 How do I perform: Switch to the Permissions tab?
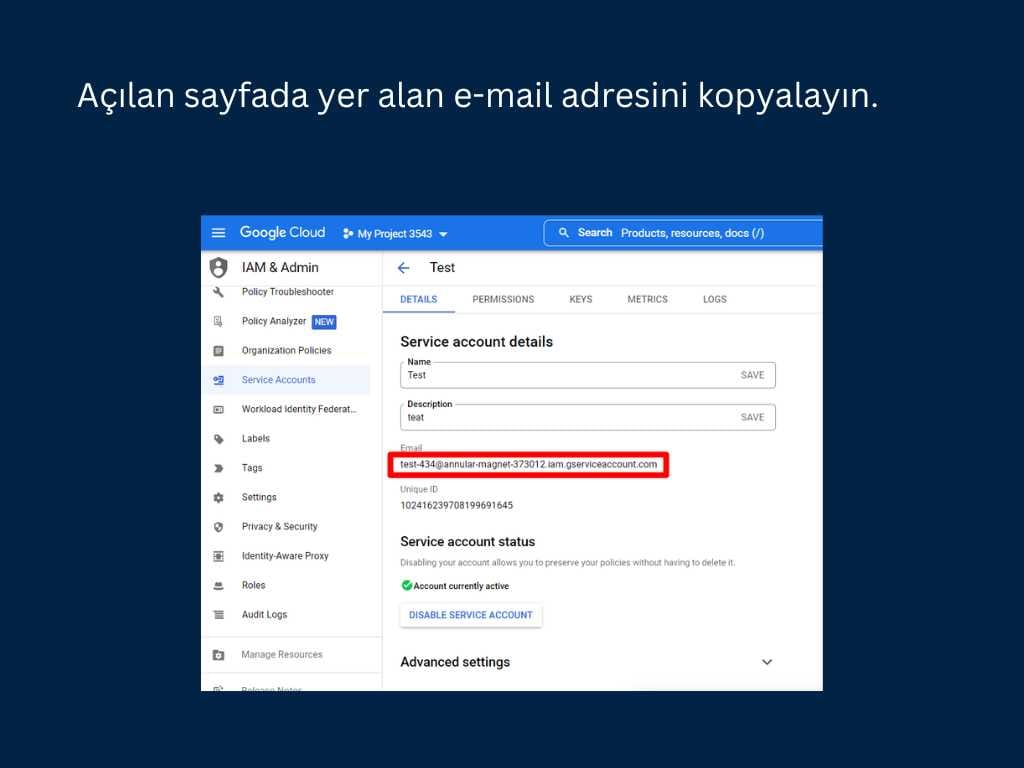pos(503,299)
